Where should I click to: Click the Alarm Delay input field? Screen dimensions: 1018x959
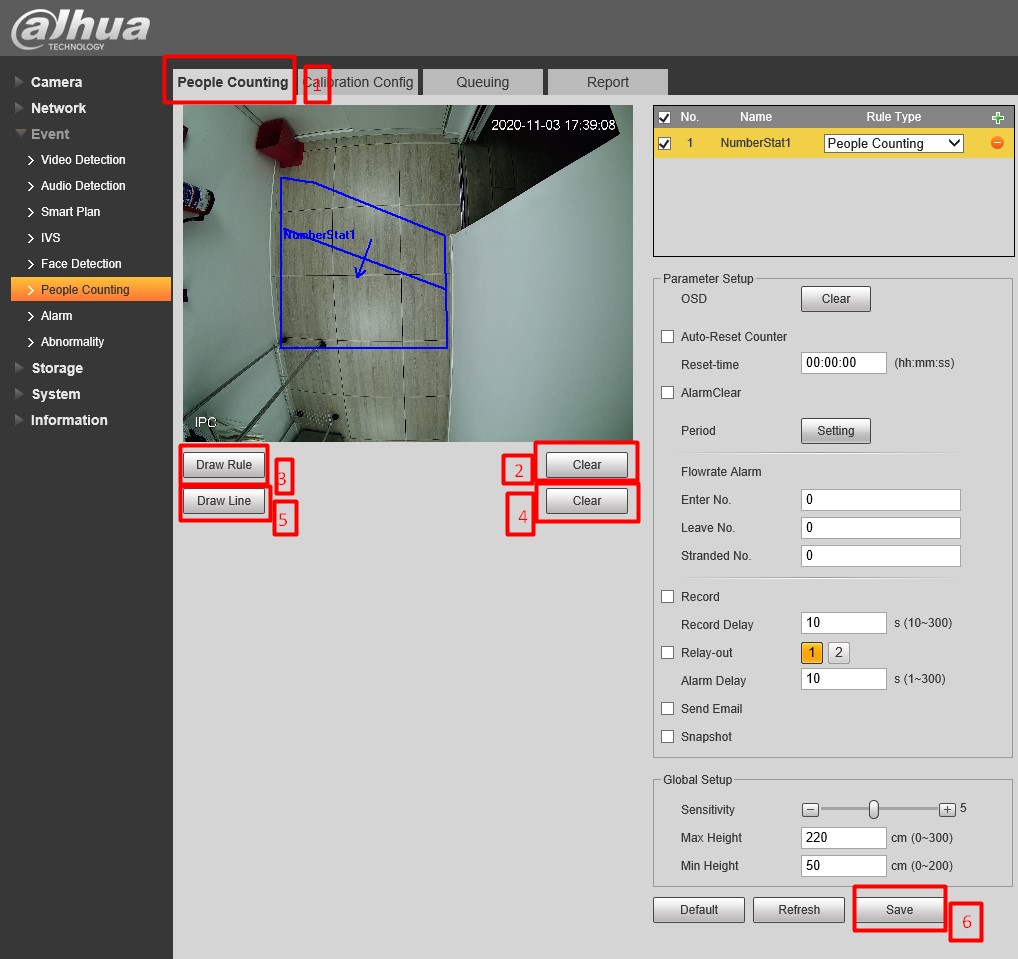tap(843, 679)
